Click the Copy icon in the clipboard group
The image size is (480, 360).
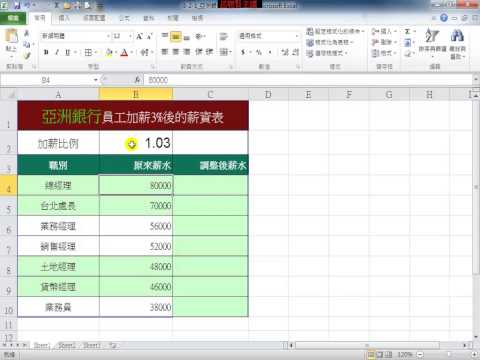[x=27, y=45]
